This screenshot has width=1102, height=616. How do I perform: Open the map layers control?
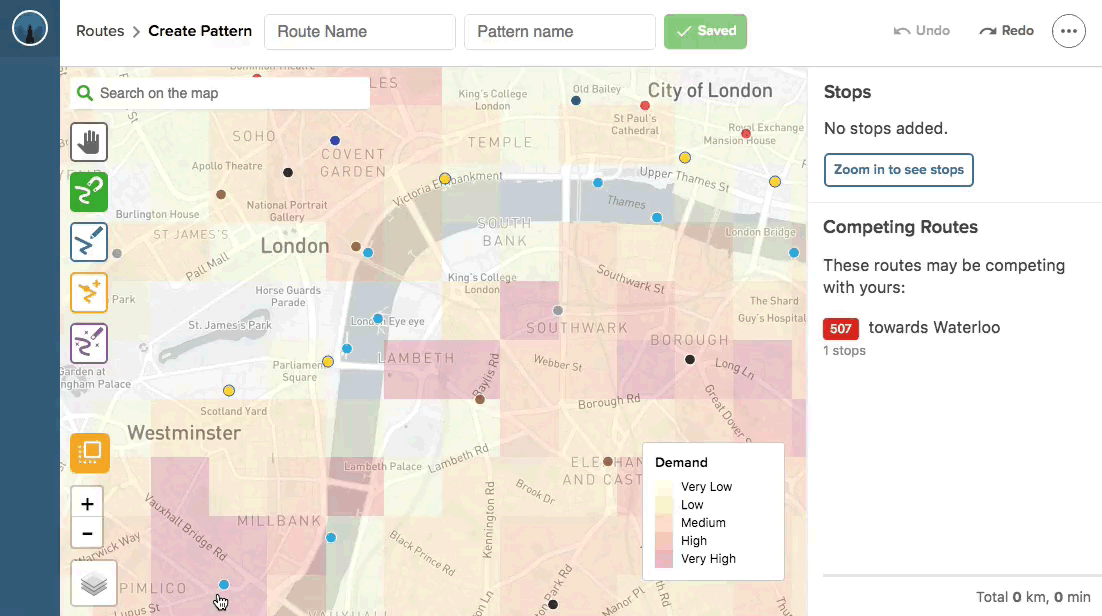[x=93, y=583]
